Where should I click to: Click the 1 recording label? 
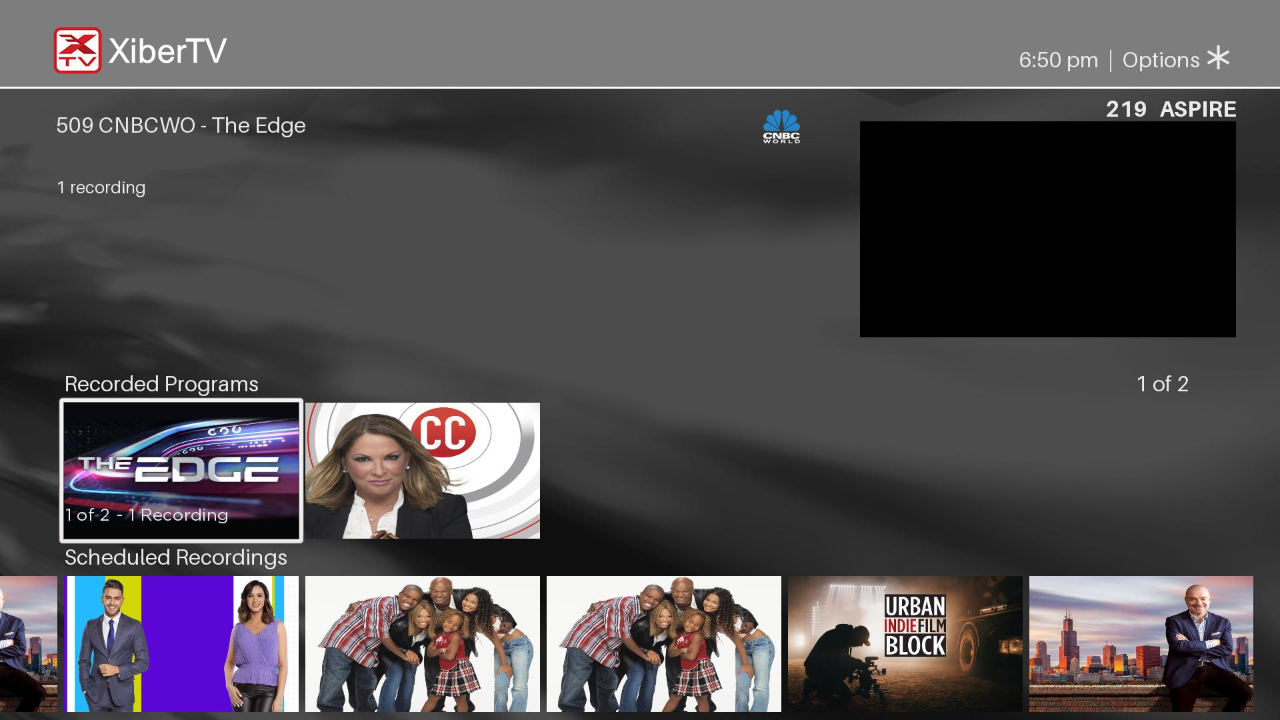click(x=101, y=187)
